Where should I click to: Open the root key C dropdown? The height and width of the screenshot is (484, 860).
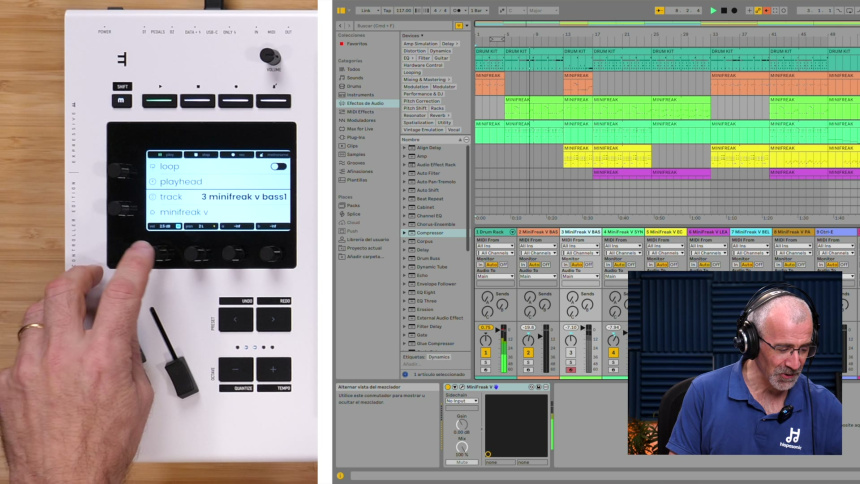tap(517, 10)
